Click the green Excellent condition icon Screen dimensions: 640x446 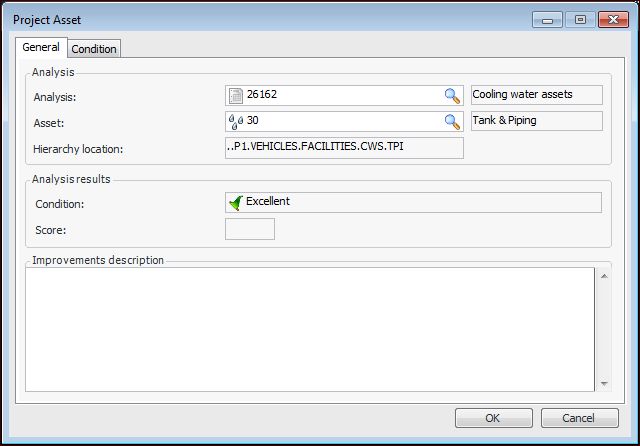point(236,202)
